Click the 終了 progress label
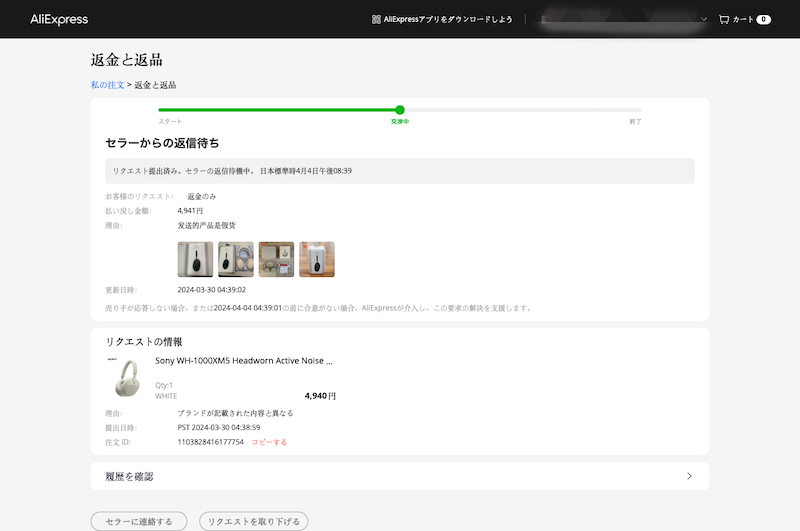 635,121
